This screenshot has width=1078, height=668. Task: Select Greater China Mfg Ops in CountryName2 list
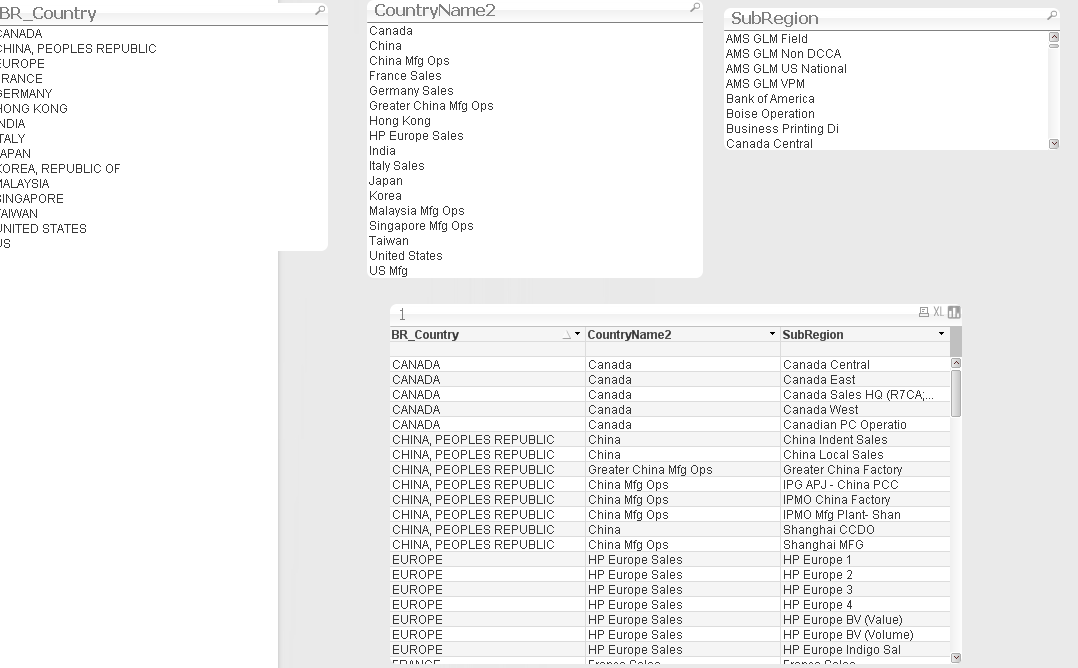tap(431, 106)
